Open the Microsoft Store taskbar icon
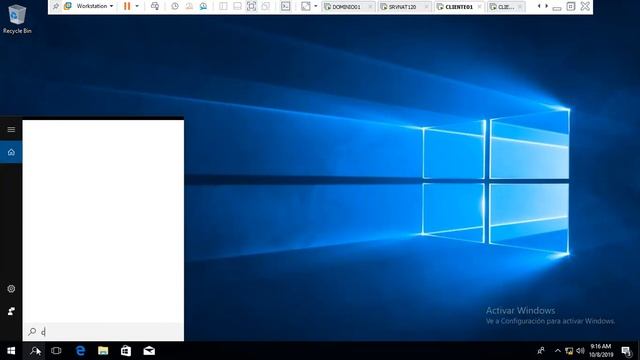 click(x=126, y=351)
